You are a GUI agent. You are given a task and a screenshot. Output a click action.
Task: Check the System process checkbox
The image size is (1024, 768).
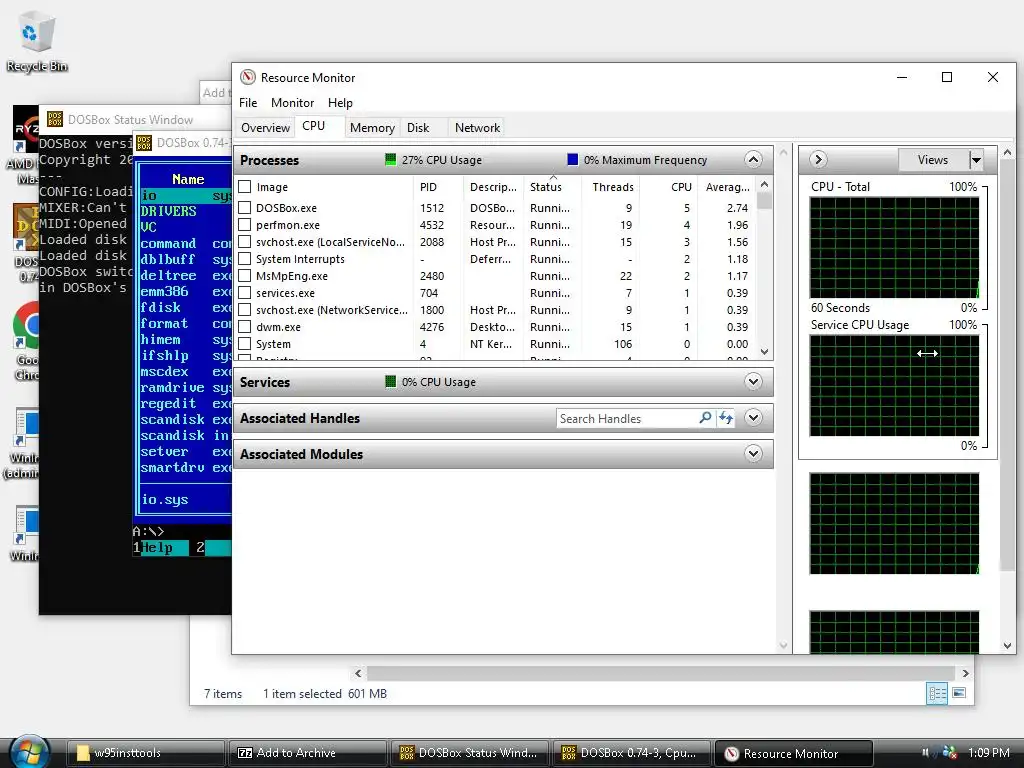click(245, 344)
